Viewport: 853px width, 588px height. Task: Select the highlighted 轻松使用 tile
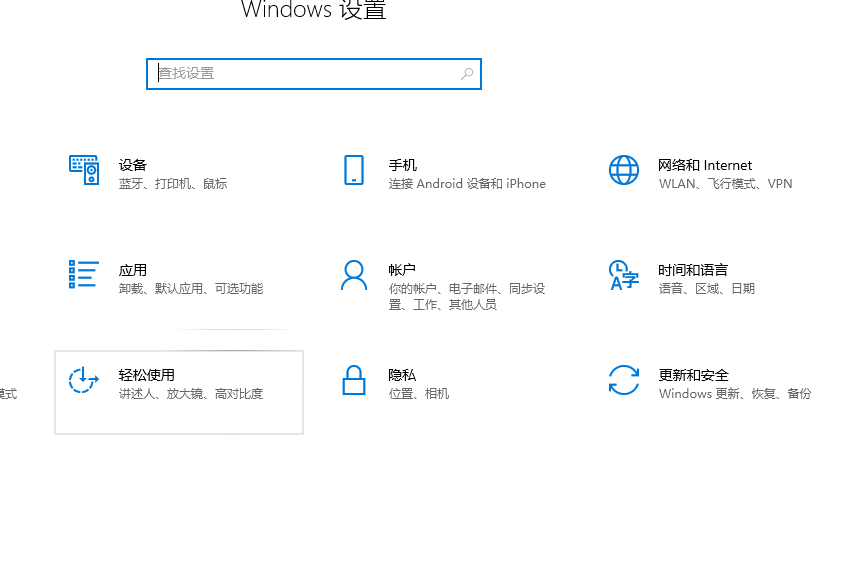(x=178, y=392)
